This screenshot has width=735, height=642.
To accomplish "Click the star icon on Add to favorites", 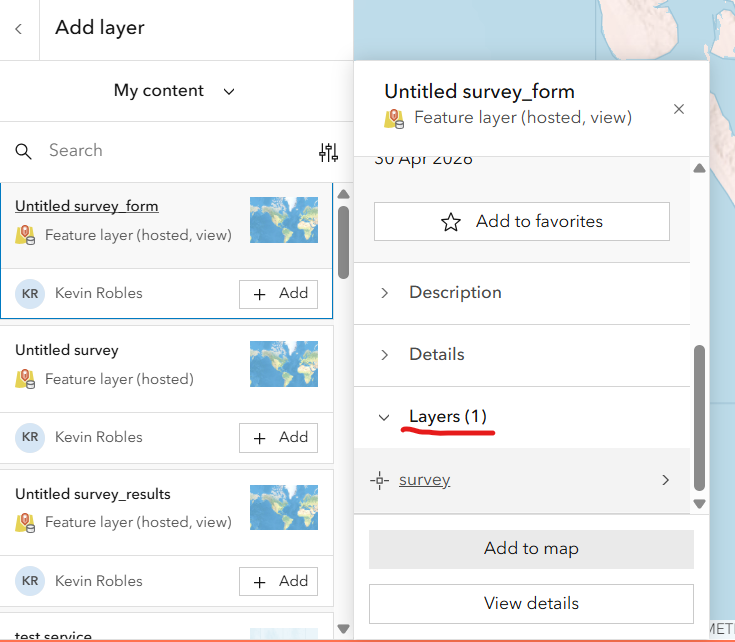I will coord(451,222).
